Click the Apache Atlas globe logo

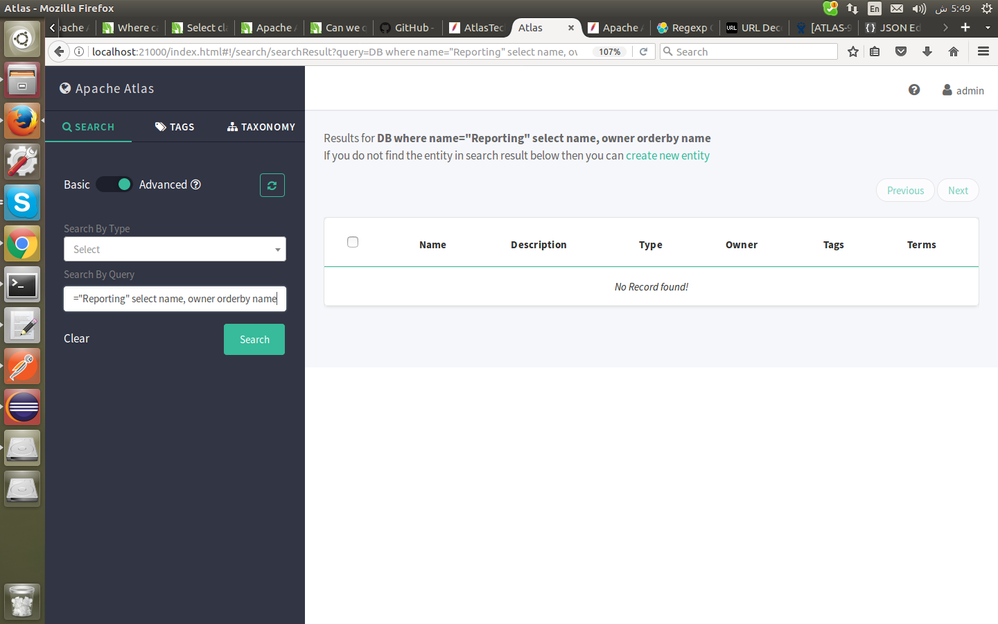click(x=65, y=89)
